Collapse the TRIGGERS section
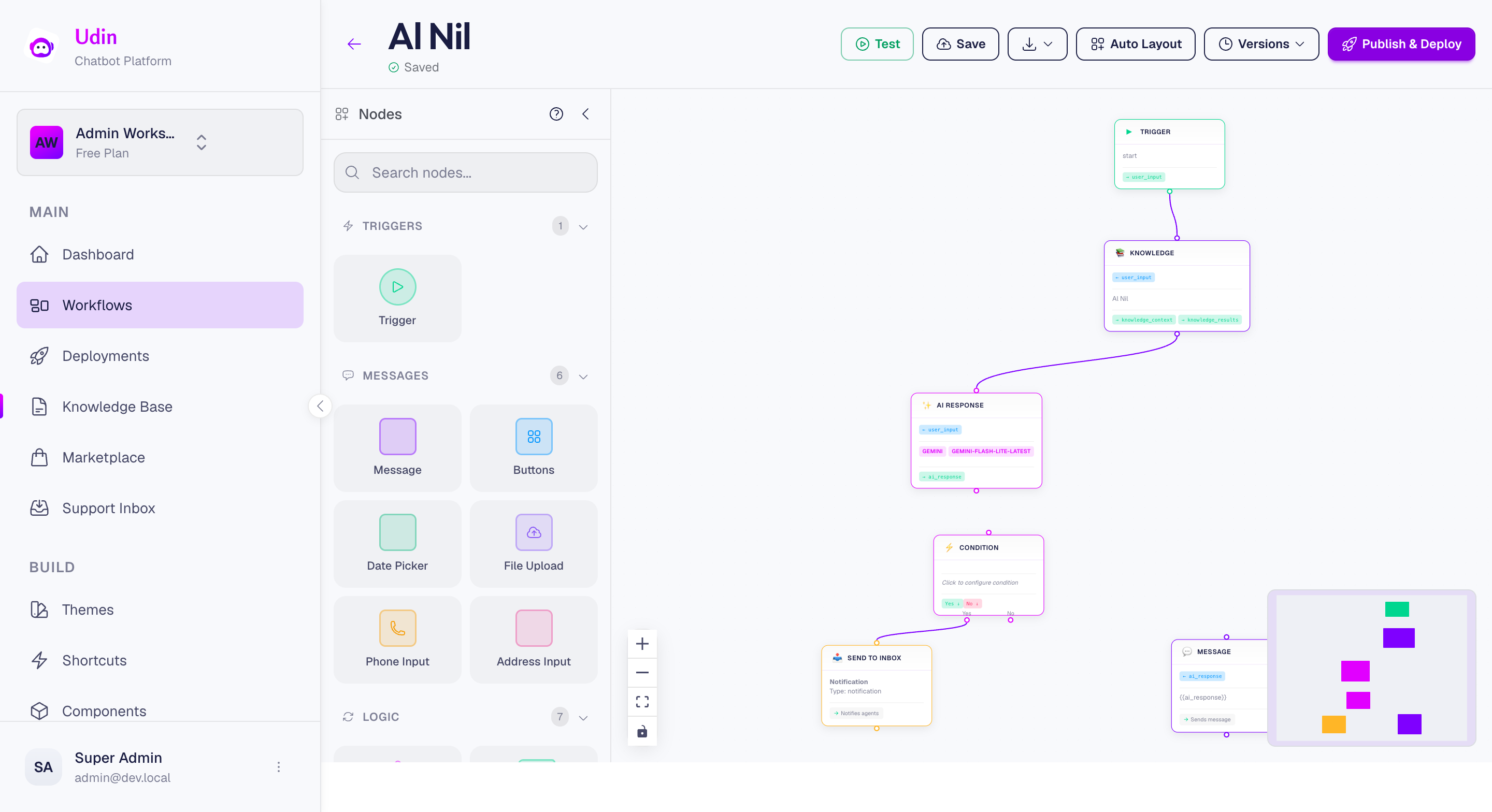Viewport: 1492px width, 812px height. [583, 226]
